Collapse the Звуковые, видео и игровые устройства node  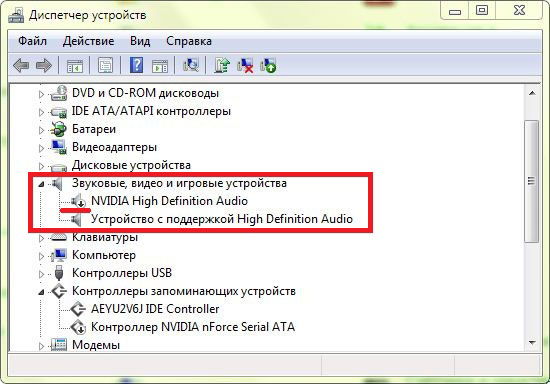click(41, 184)
